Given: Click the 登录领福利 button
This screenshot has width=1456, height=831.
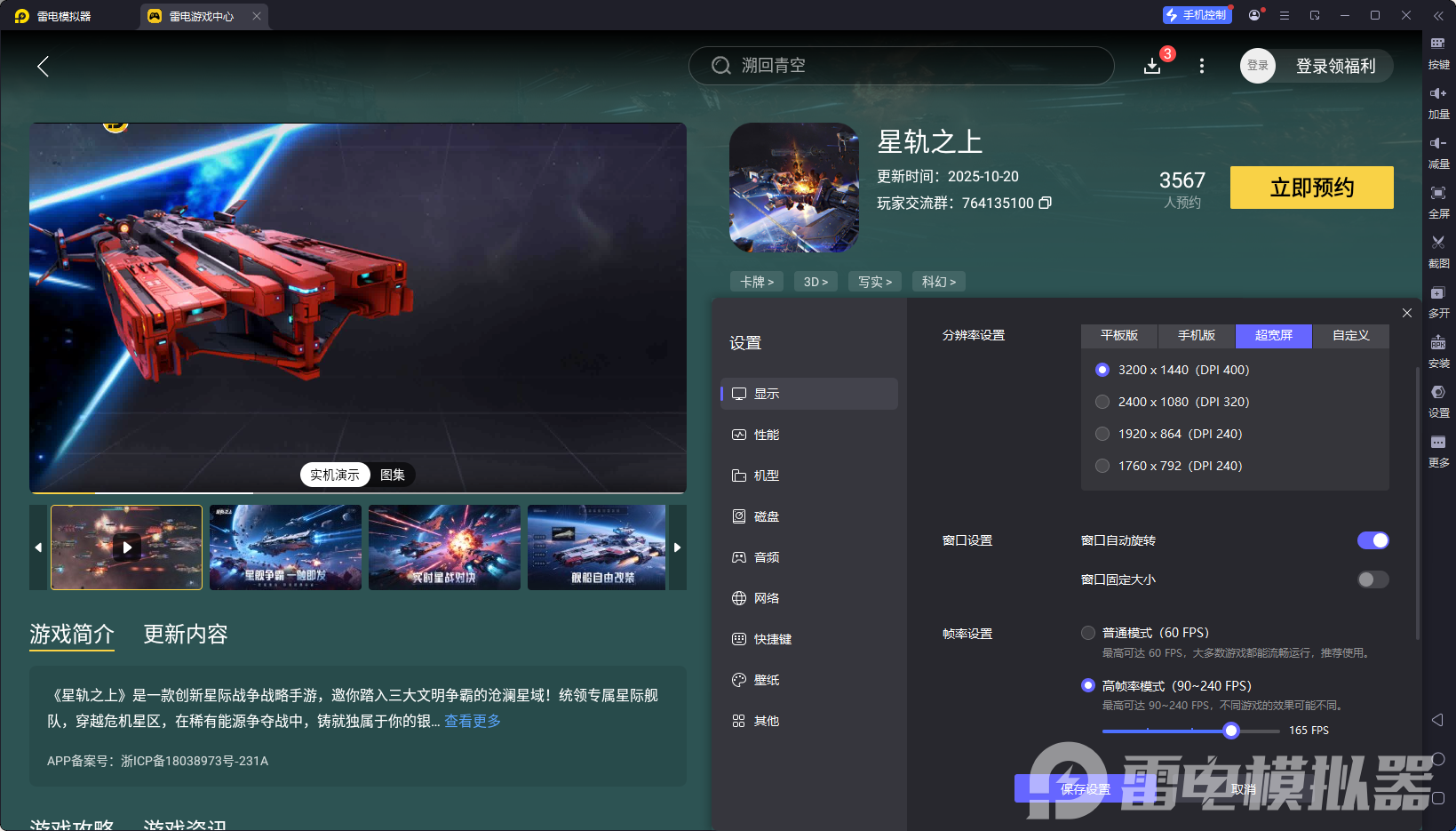Looking at the screenshot, I should tap(1335, 66).
